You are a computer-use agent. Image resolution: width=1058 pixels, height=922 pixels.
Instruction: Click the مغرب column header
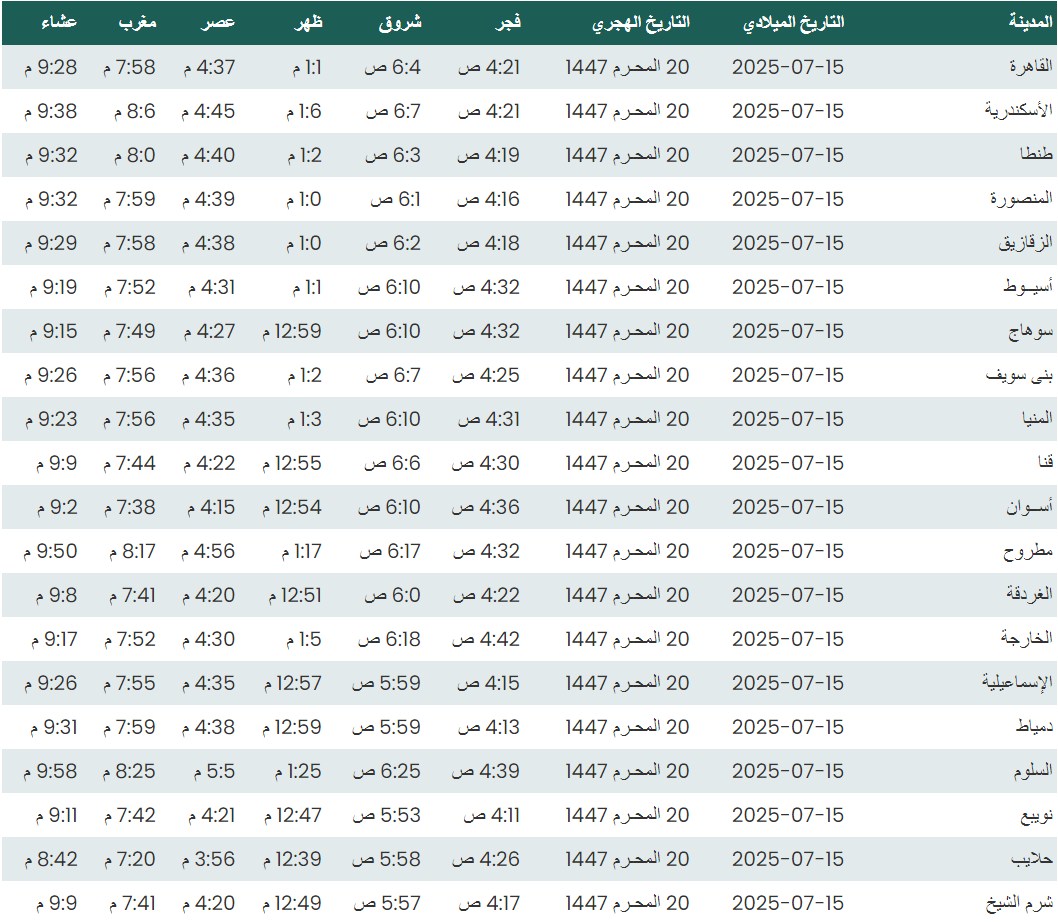point(138,22)
